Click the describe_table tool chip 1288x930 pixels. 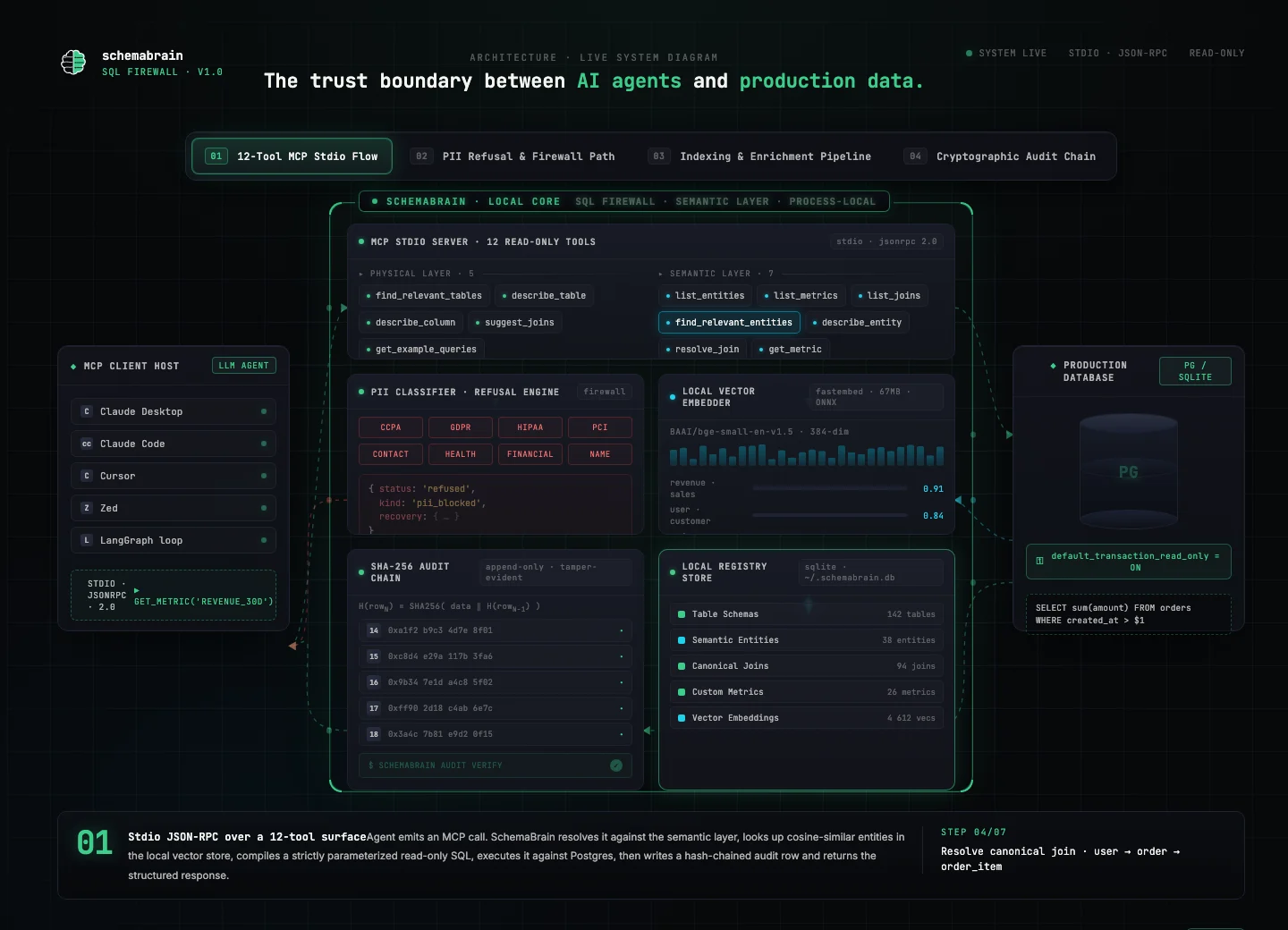[x=544, y=296]
